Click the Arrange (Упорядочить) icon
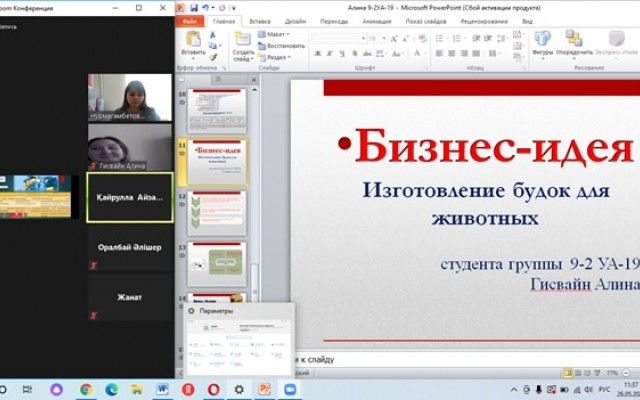Viewport: 640px width, 400px height. pos(573,40)
